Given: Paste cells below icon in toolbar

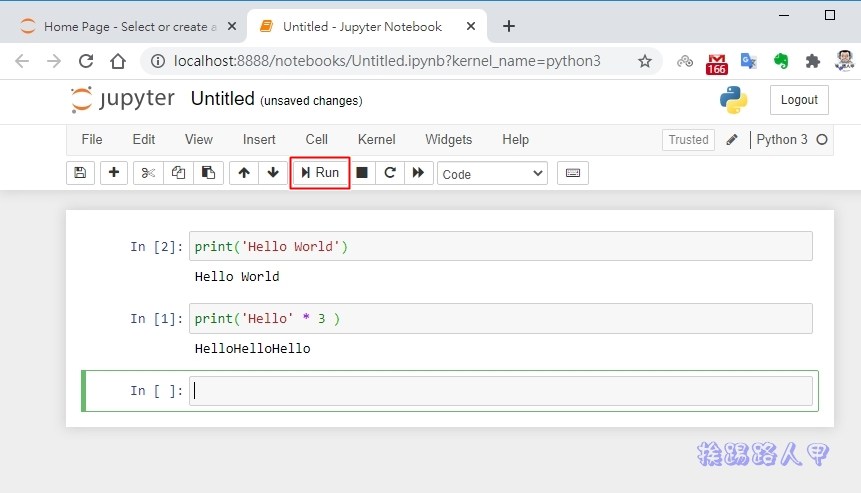Looking at the screenshot, I should tap(207, 173).
